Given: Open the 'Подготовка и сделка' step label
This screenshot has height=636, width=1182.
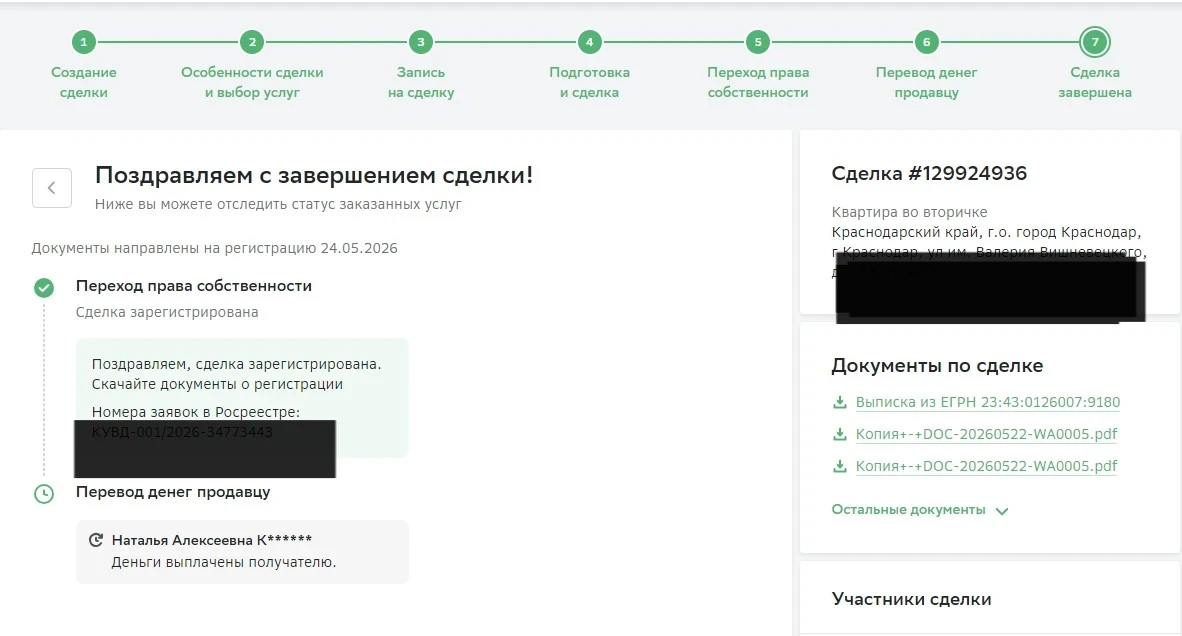Looking at the screenshot, I should click(x=589, y=82).
